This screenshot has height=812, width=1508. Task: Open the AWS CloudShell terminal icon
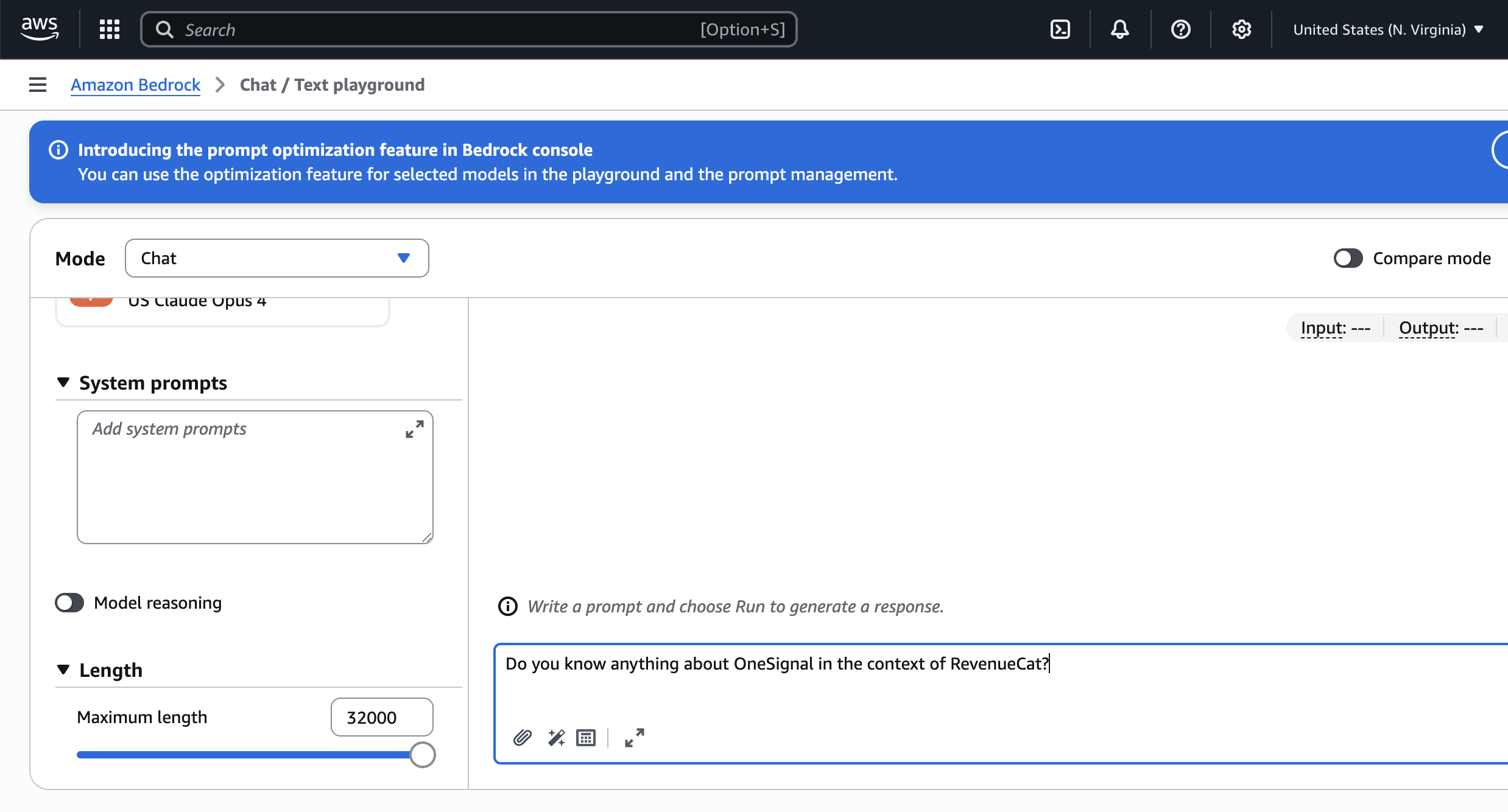point(1060,29)
